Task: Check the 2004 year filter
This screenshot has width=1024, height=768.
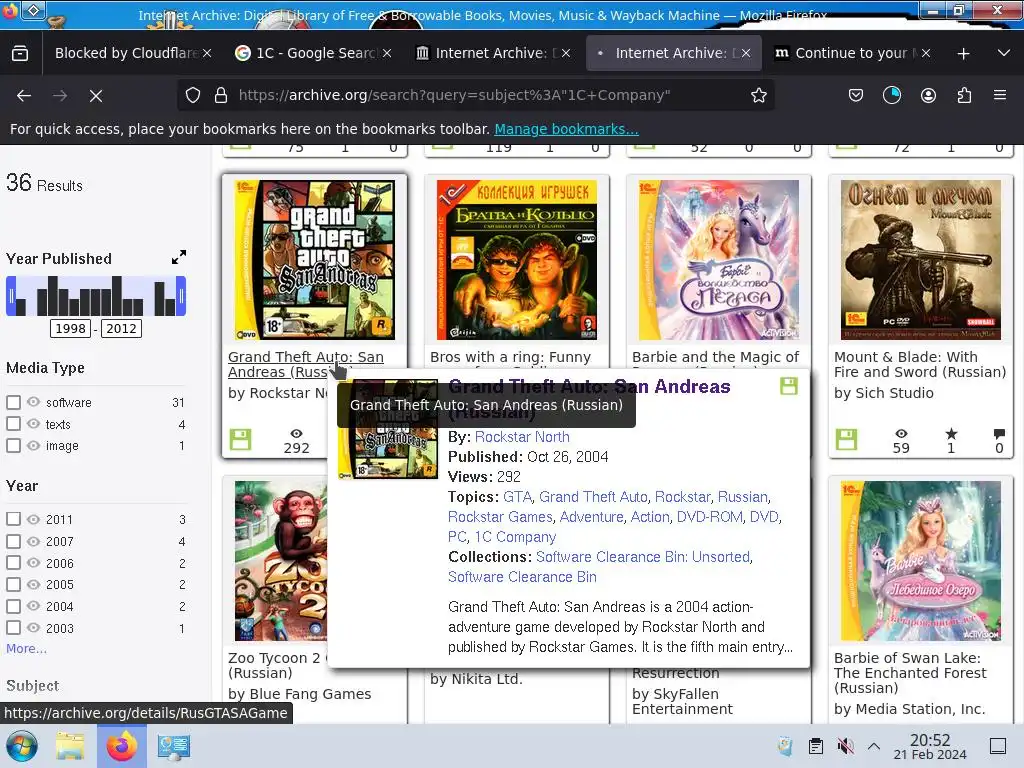Action: (14, 606)
